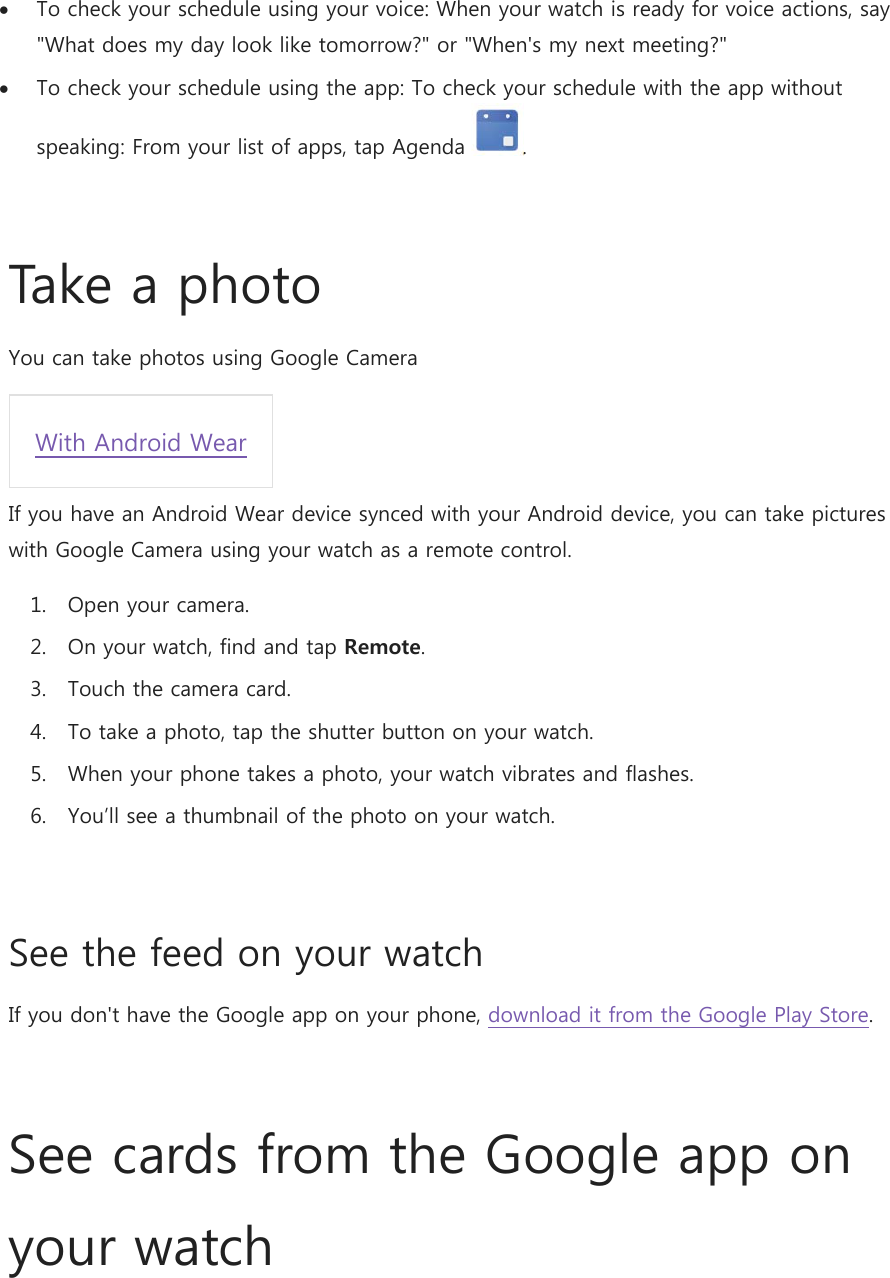Click the sentence about using Google Camera
The height and width of the screenshot is (1278, 890).
(213, 357)
